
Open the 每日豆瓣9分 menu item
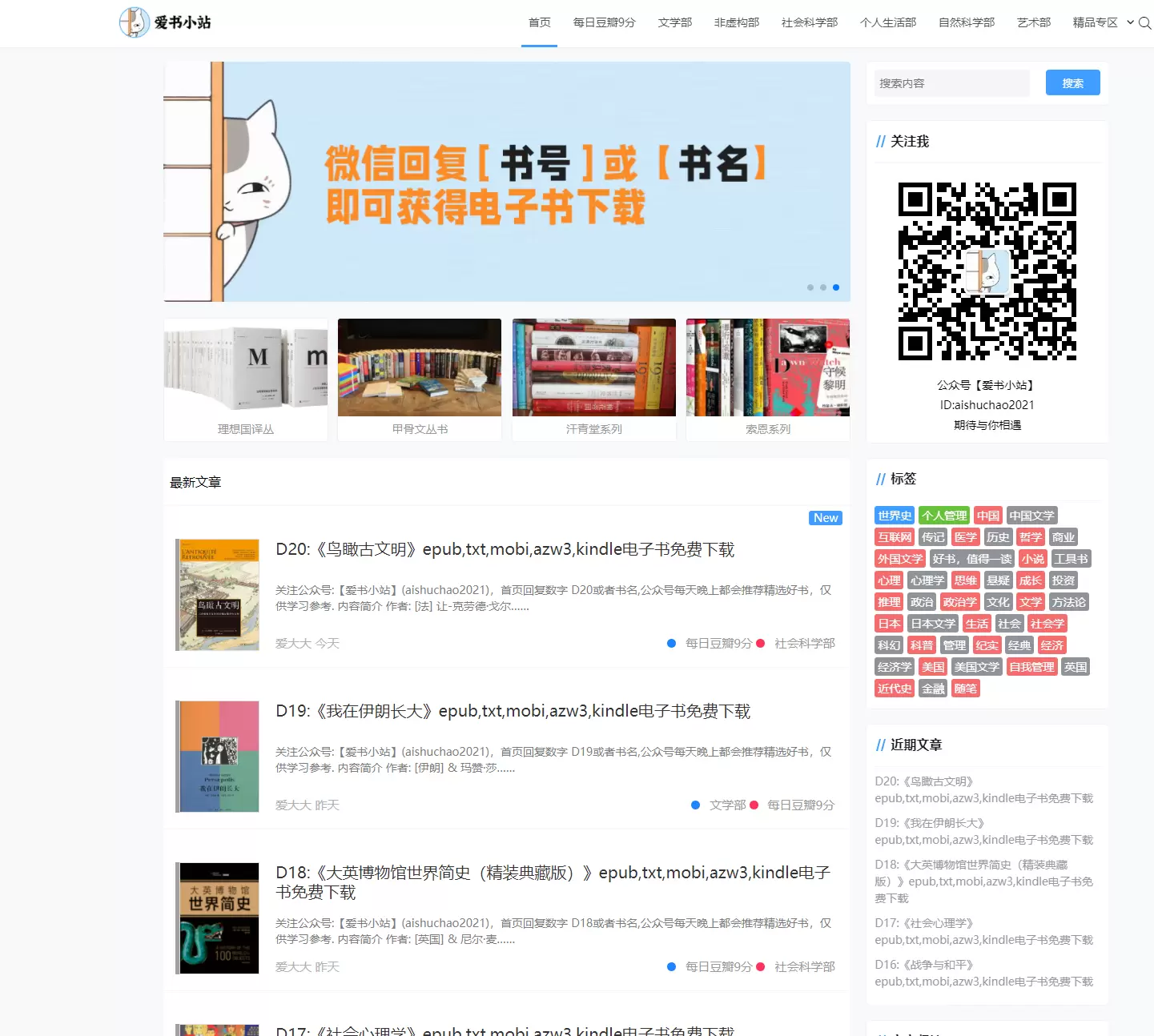tap(604, 22)
